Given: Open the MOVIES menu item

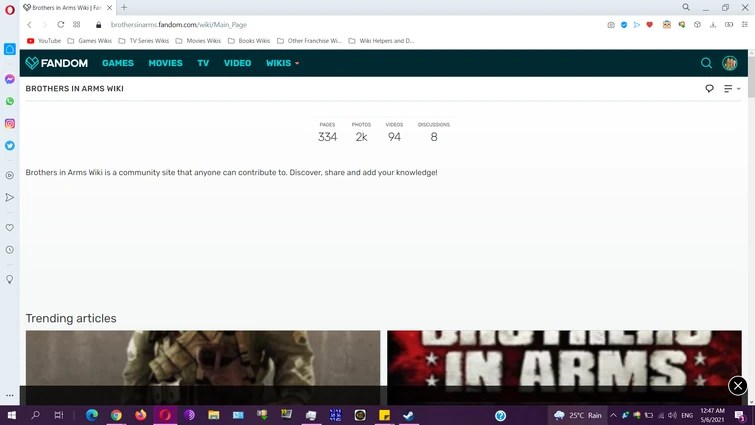Looking at the screenshot, I should [x=165, y=63].
